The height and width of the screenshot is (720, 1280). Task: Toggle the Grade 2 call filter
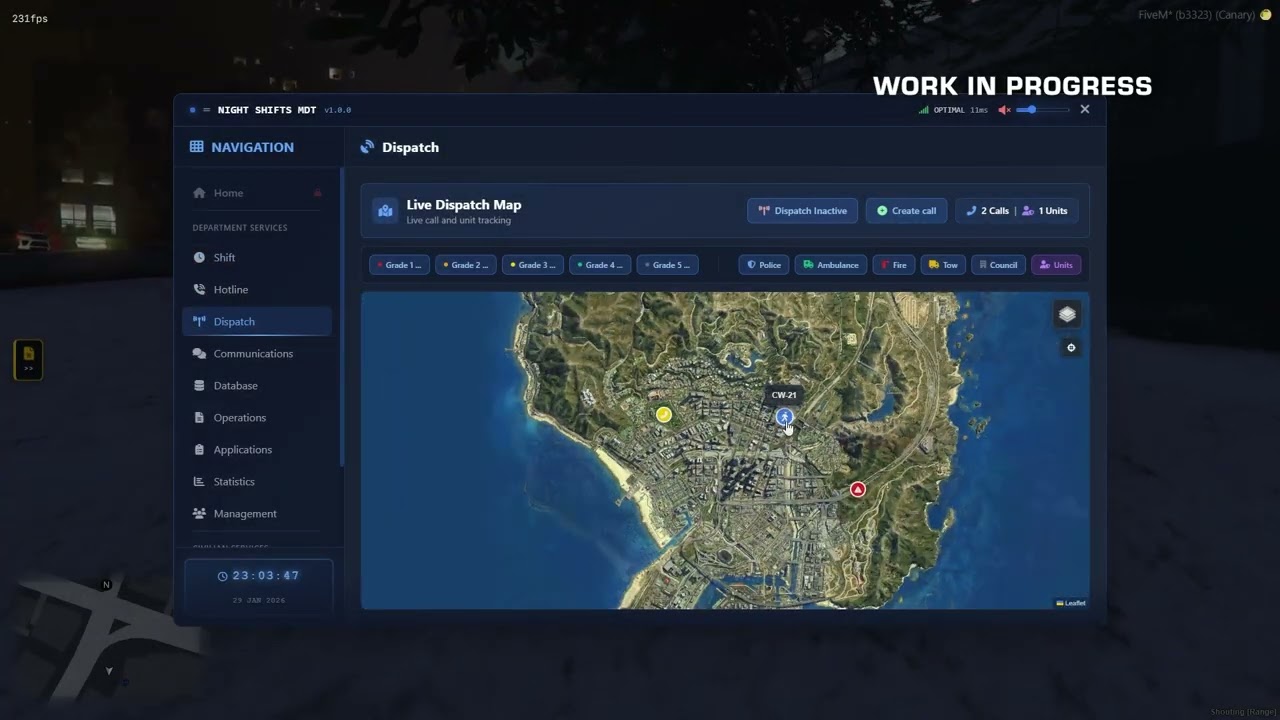tap(465, 265)
